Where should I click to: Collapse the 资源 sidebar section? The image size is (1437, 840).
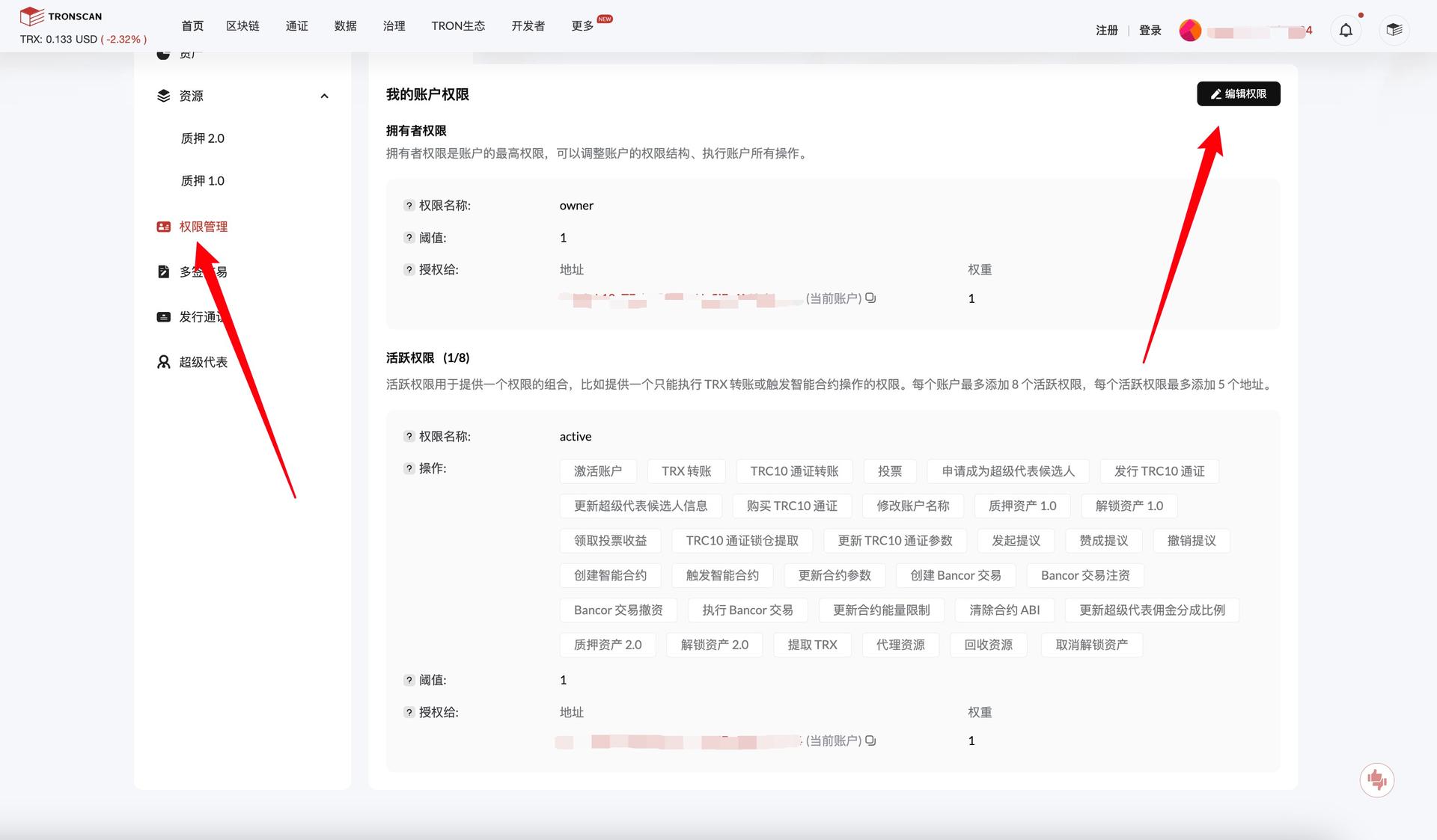(x=324, y=96)
